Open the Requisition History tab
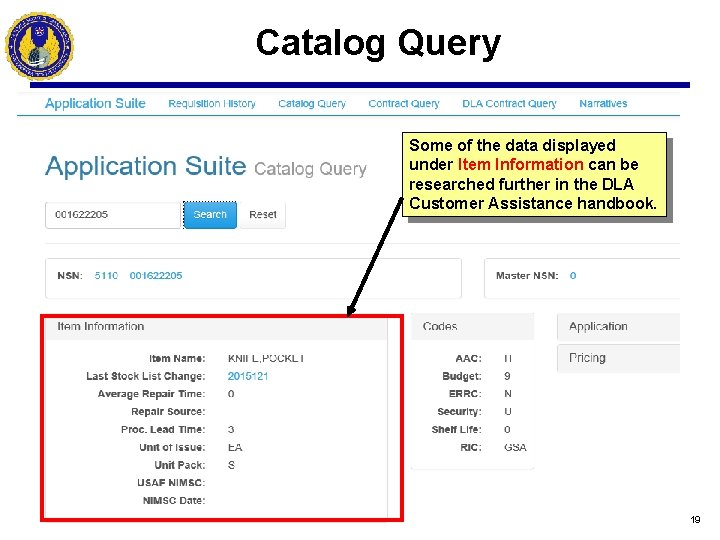The height and width of the screenshot is (540, 720). pyautogui.click(x=212, y=104)
